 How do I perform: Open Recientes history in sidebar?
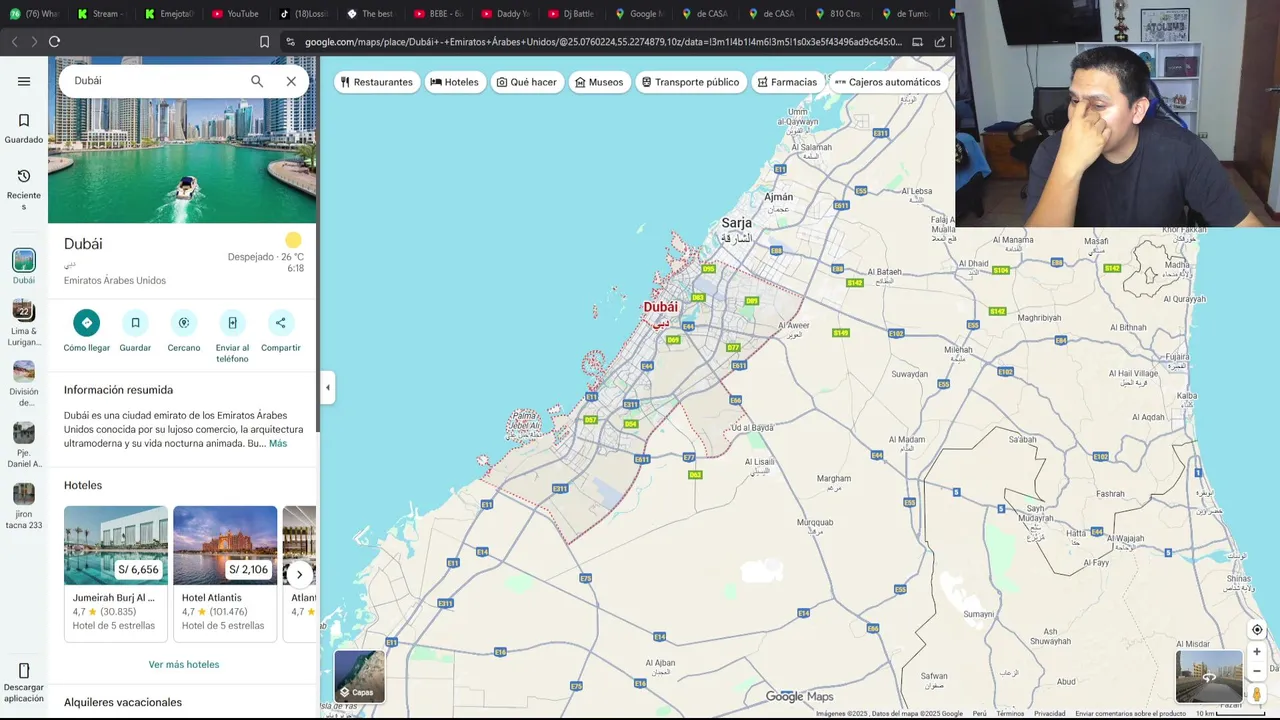(24, 188)
